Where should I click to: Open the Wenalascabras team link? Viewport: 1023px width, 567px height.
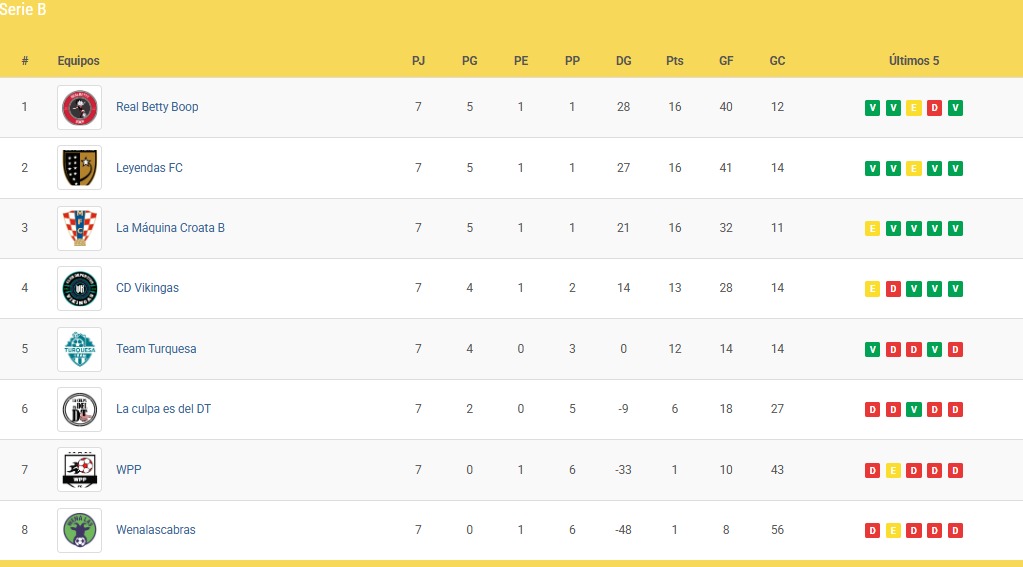tap(156, 530)
